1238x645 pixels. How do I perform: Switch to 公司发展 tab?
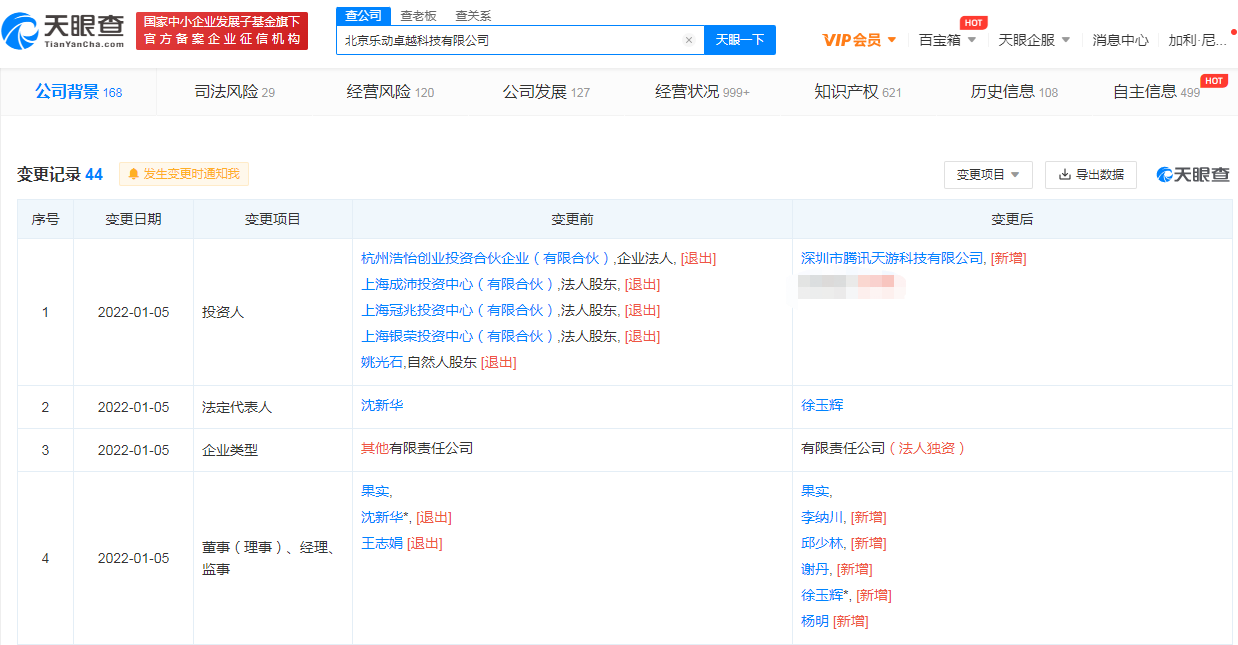[x=546, y=92]
